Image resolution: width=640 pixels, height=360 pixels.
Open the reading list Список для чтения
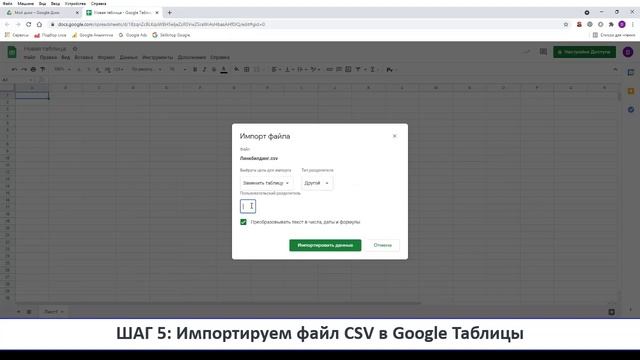point(614,35)
